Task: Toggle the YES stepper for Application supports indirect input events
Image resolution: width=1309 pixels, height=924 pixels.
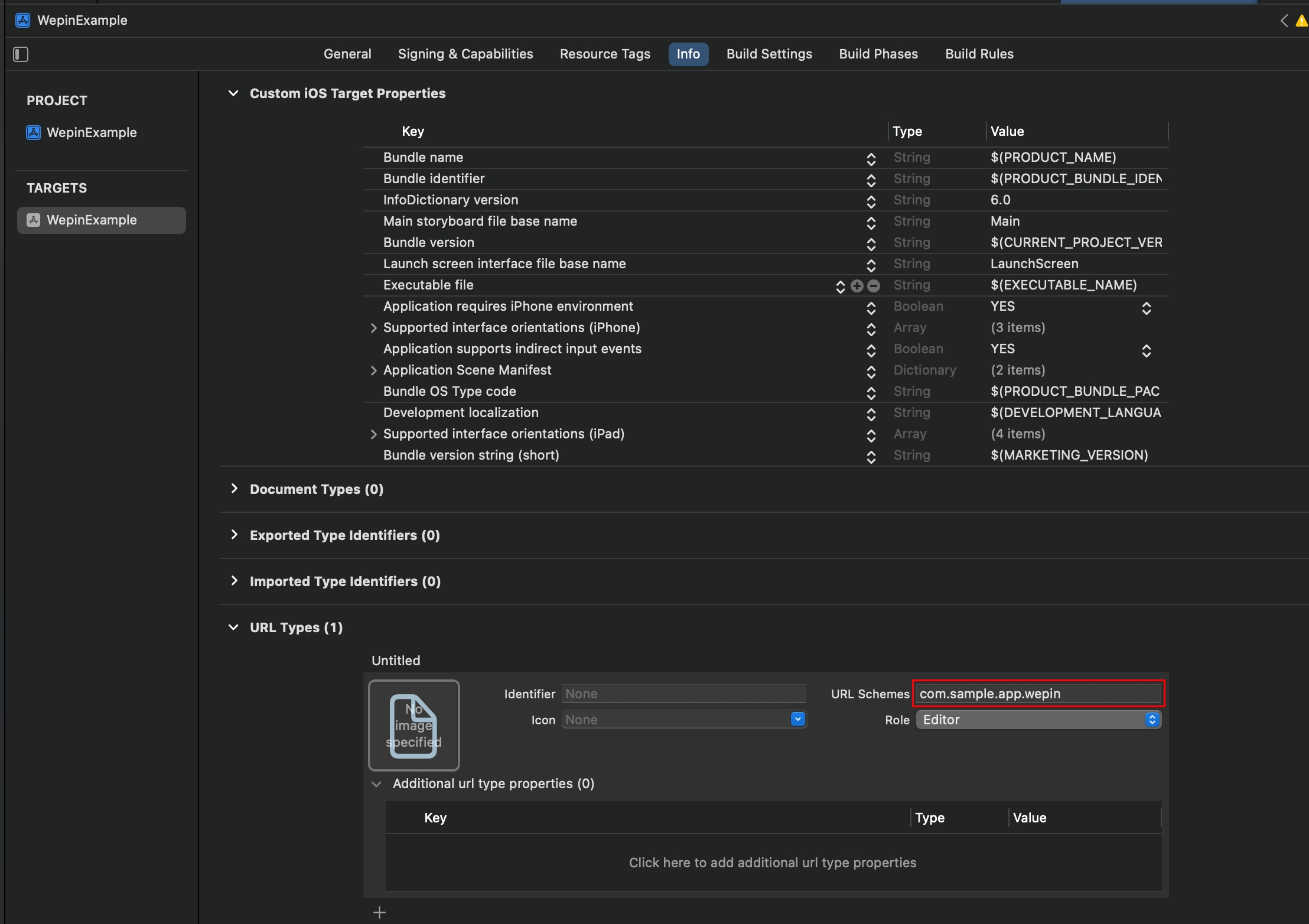Action: 1146,350
